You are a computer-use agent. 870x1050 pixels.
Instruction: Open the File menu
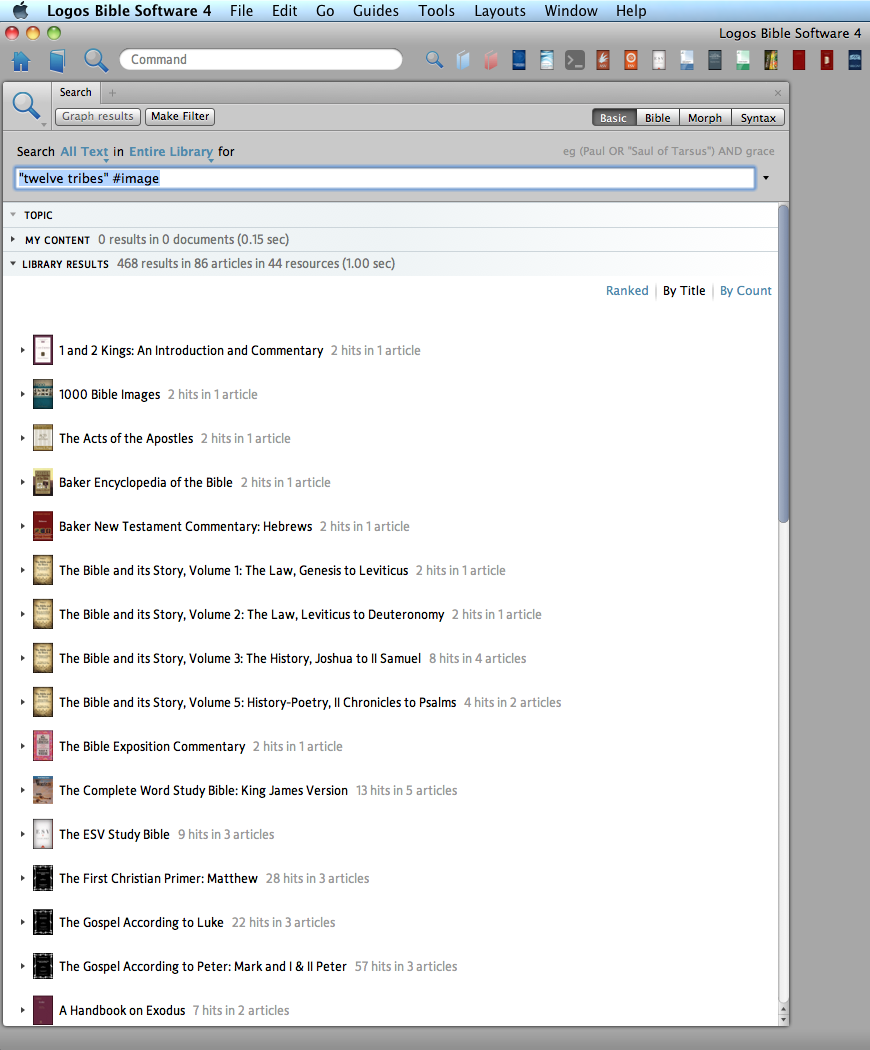(x=241, y=11)
